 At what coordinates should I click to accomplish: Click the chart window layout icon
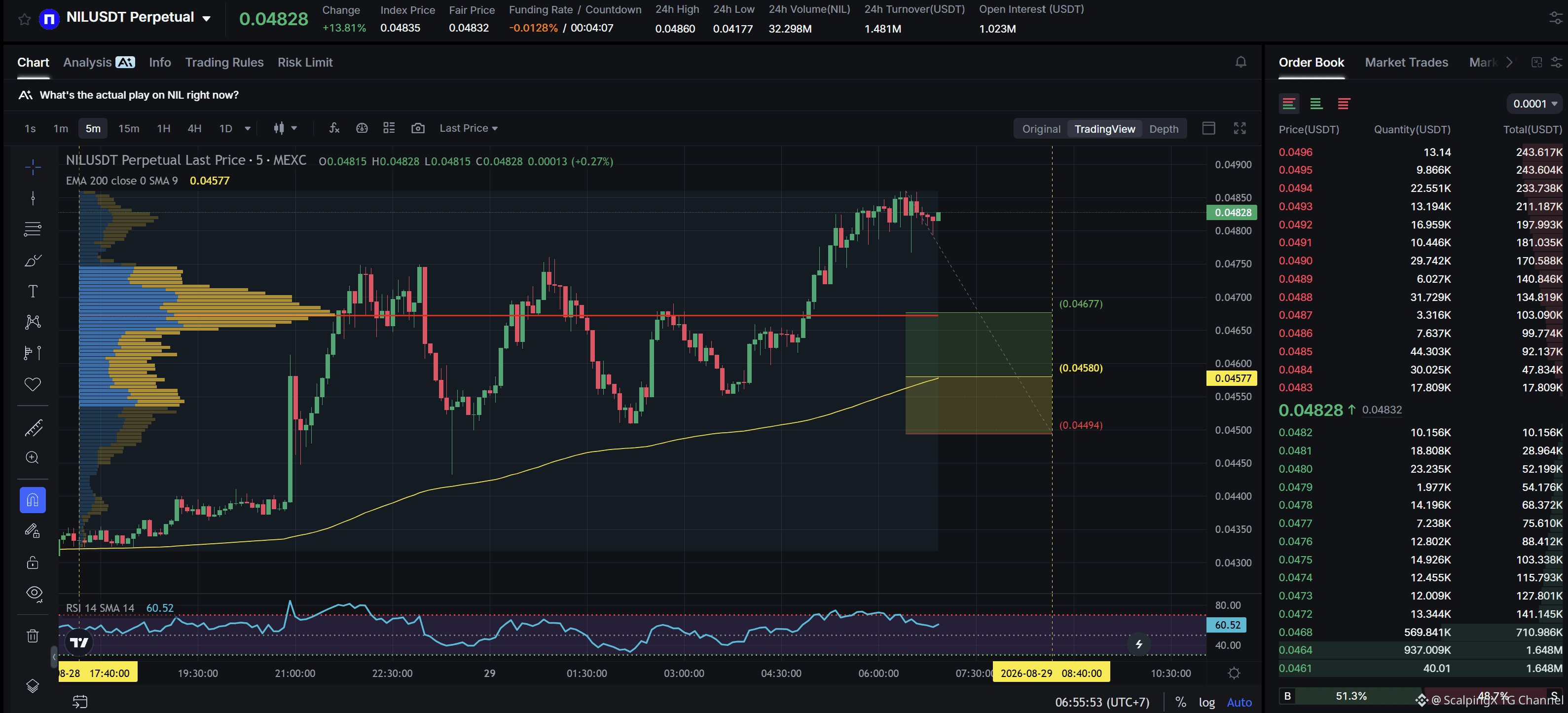(1209, 128)
